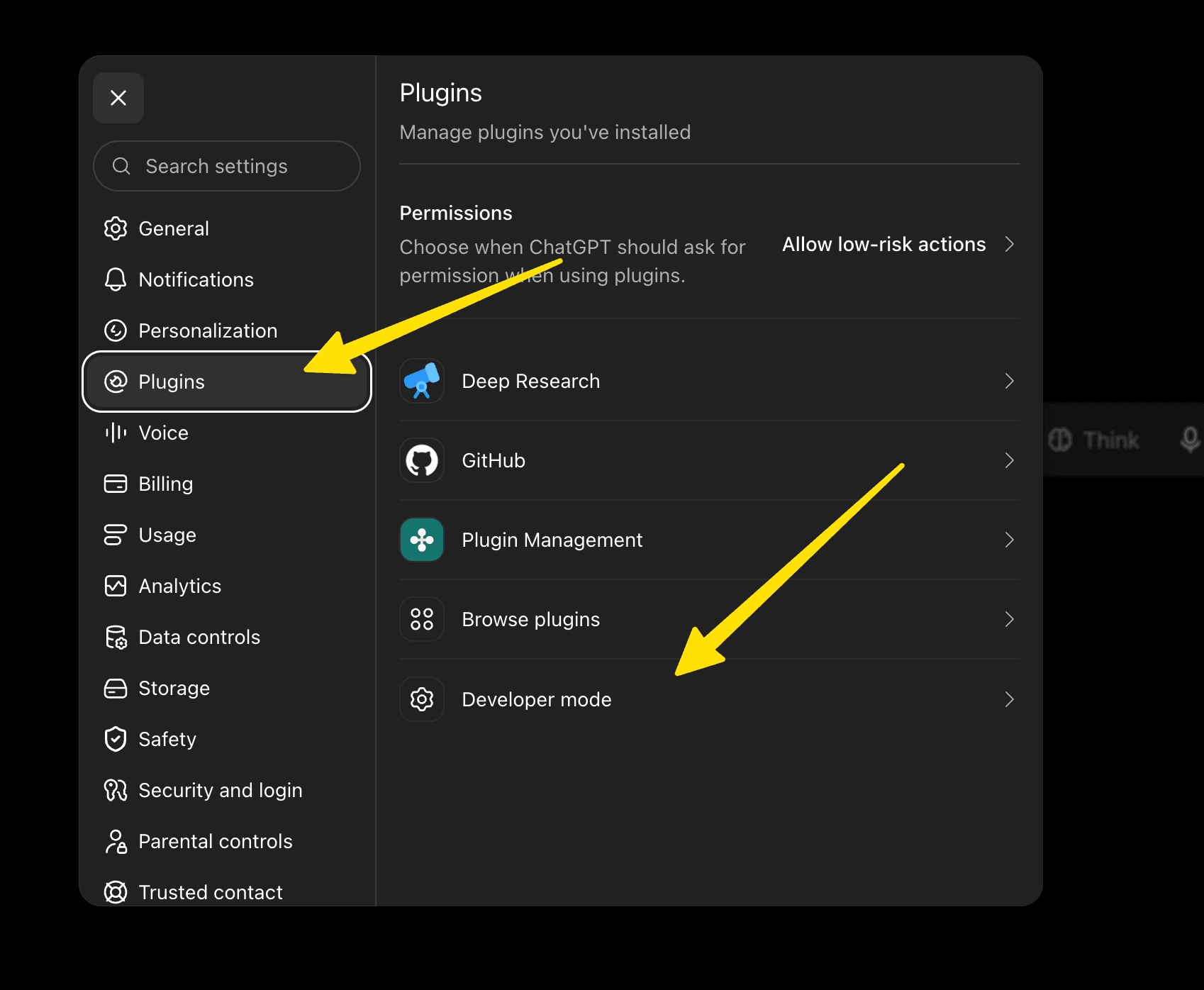Select Security and login tab label
The width and height of the screenshot is (1204, 990).
pos(221,790)
